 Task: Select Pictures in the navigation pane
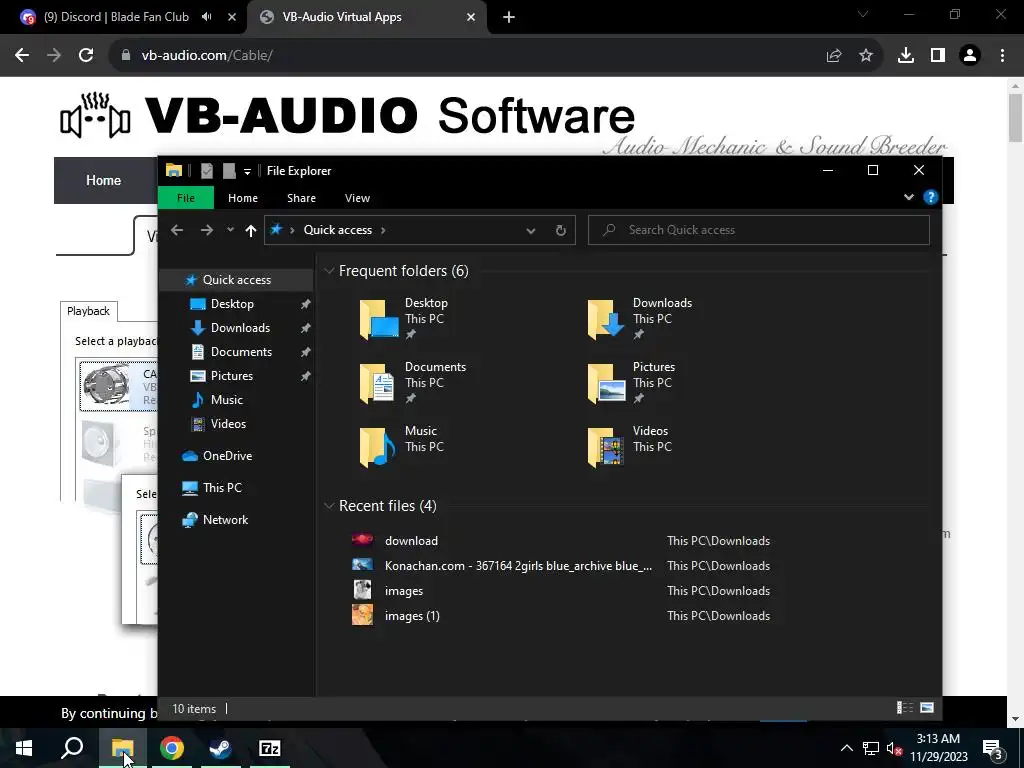click(x=232, y=376)
